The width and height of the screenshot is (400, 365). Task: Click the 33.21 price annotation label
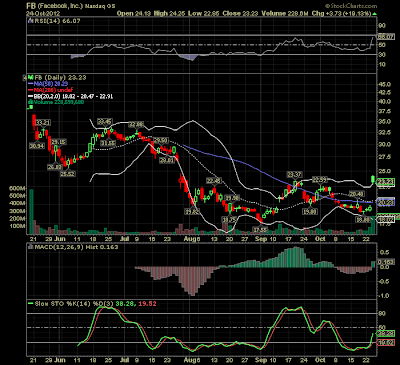pos(43,123)
